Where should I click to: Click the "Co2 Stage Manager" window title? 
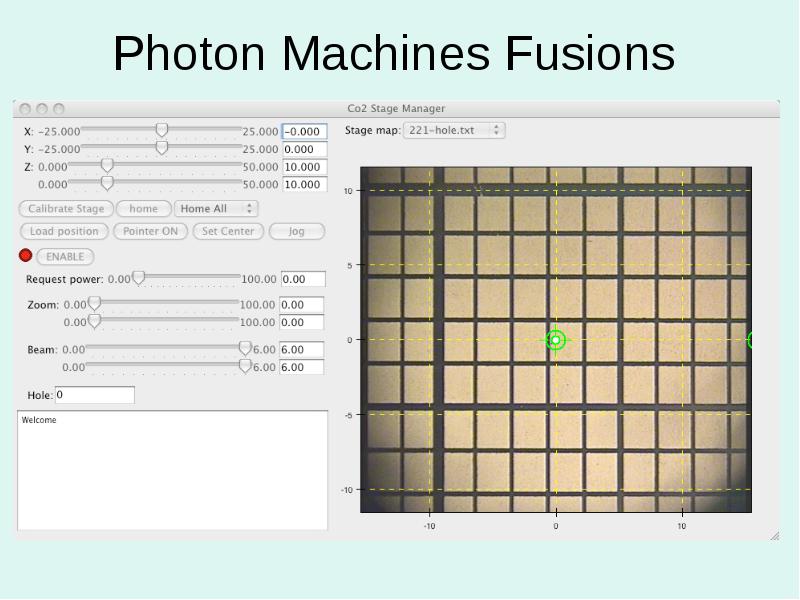click(396, 108)
